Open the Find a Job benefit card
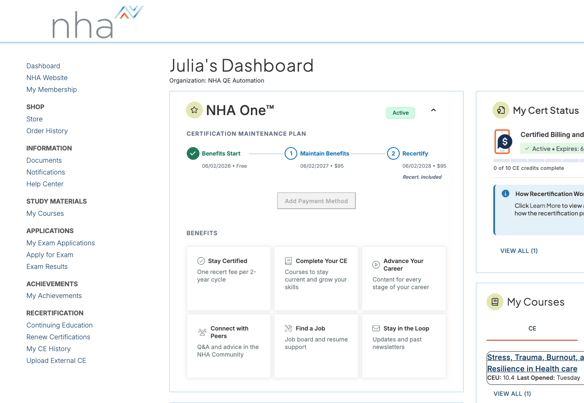Screen dimensions: 584x403 point(316,346)
